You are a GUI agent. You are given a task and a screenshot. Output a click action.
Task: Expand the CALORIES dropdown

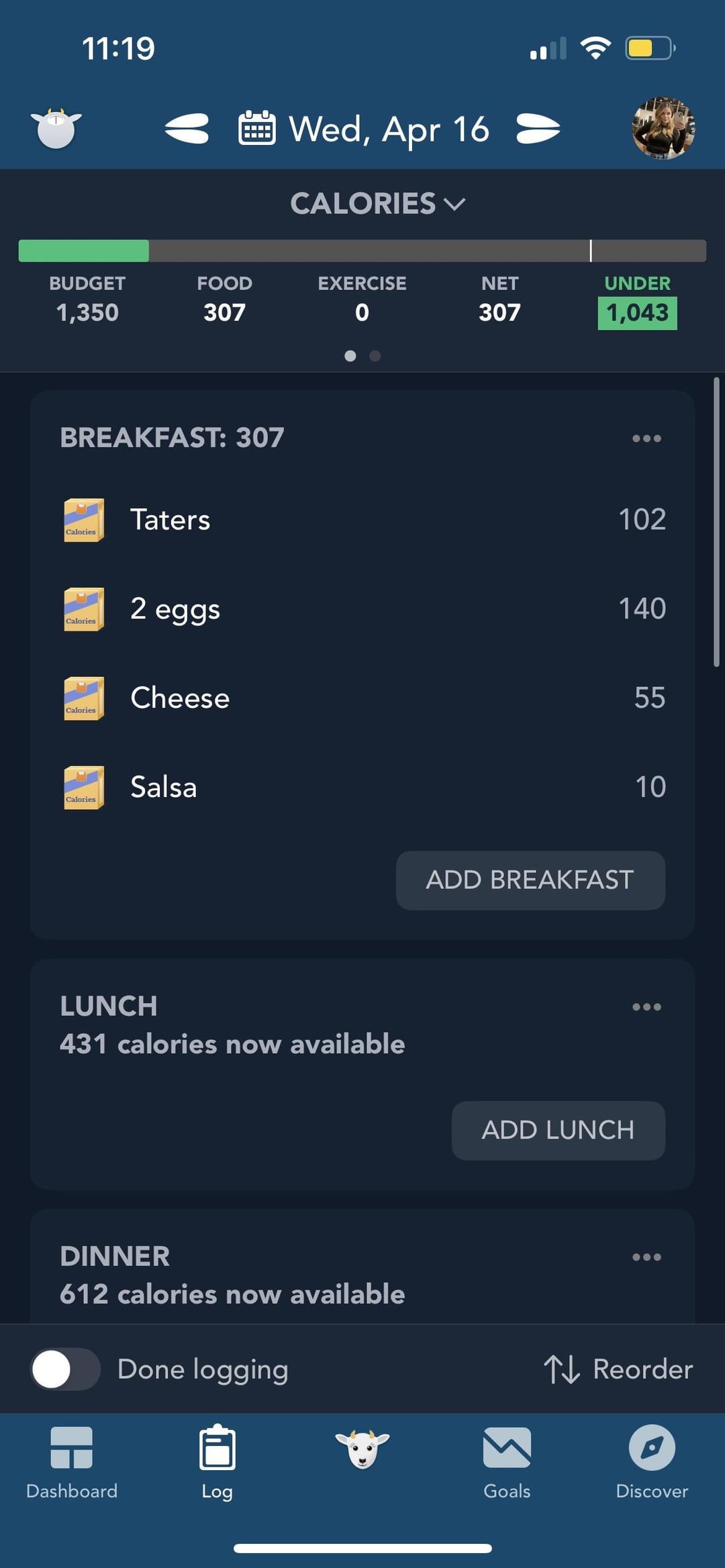point(378,203)
